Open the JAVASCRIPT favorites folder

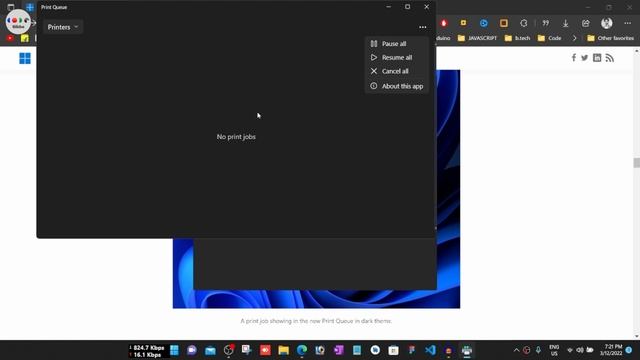point(477,38)
